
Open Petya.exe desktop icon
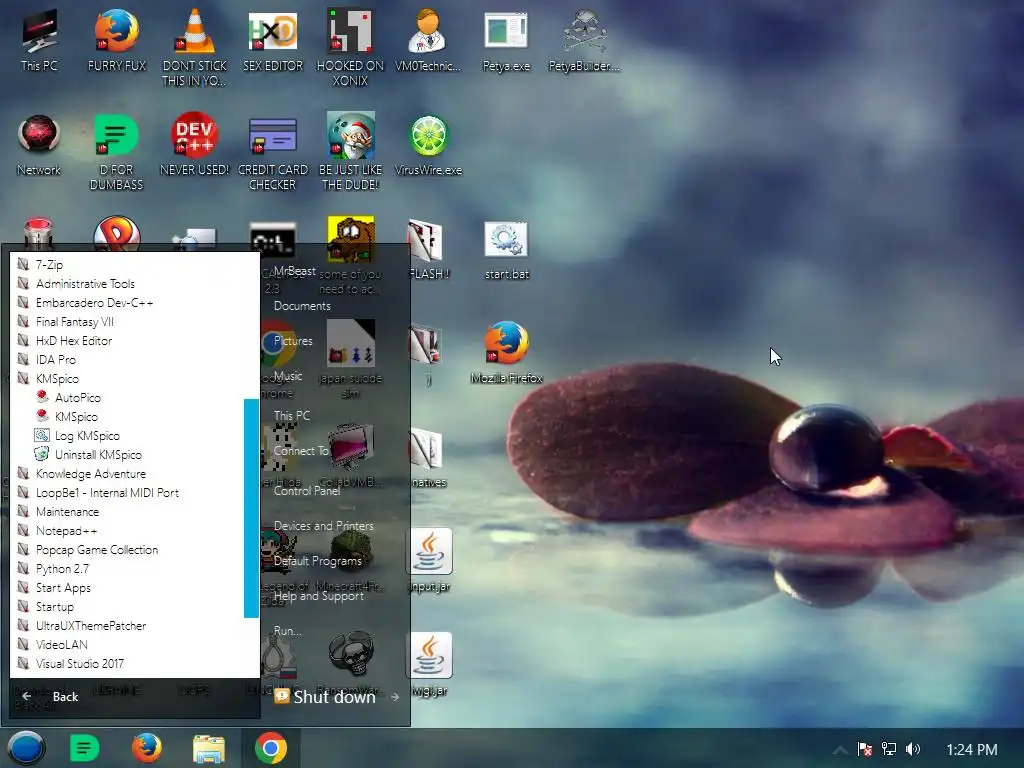(506, 40)
